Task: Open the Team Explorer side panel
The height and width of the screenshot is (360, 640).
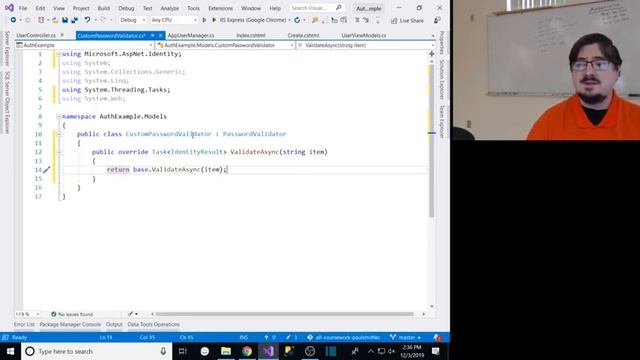Action: (x=442, y=122)
